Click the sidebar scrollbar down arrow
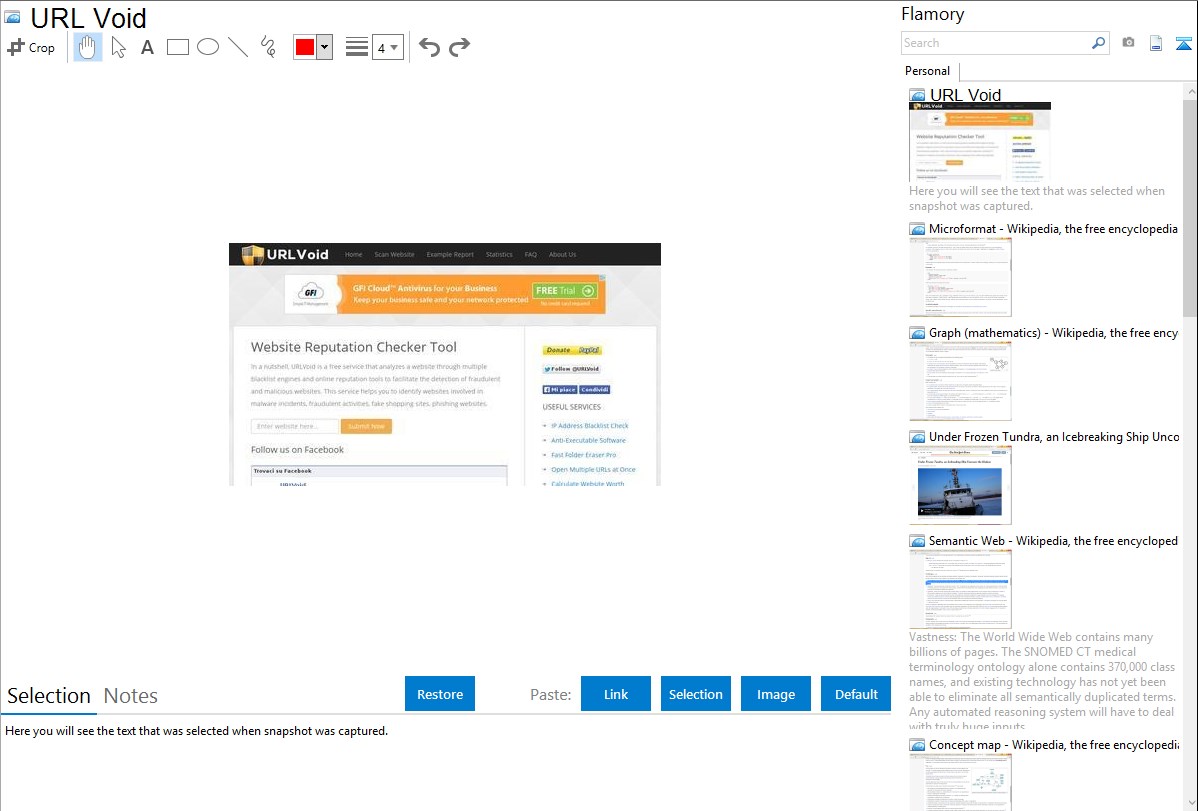The image size is (1198, 811). coord(1190,803)
